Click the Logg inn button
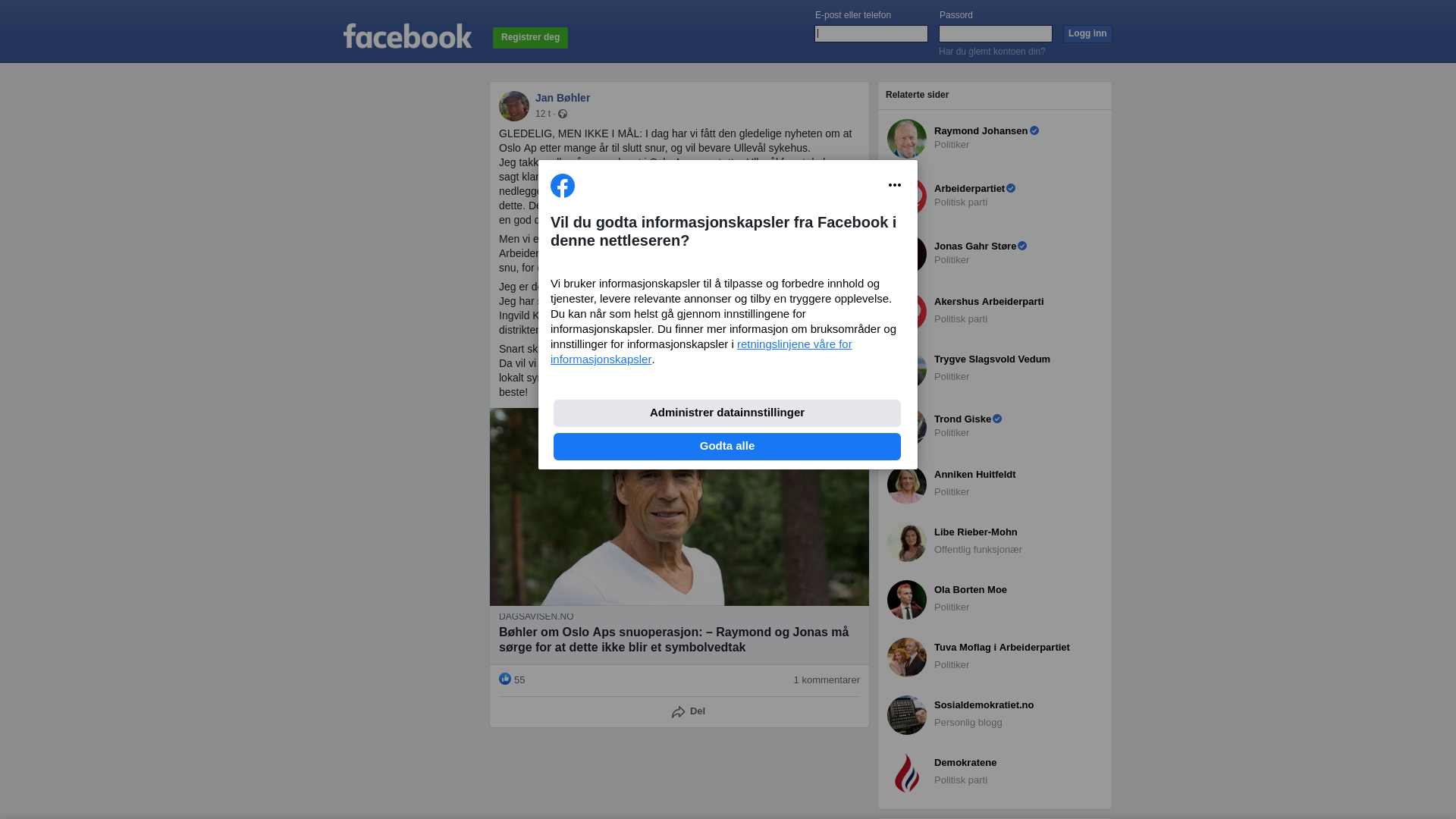Screen dimensions: 1456x819 [1087, 34]
